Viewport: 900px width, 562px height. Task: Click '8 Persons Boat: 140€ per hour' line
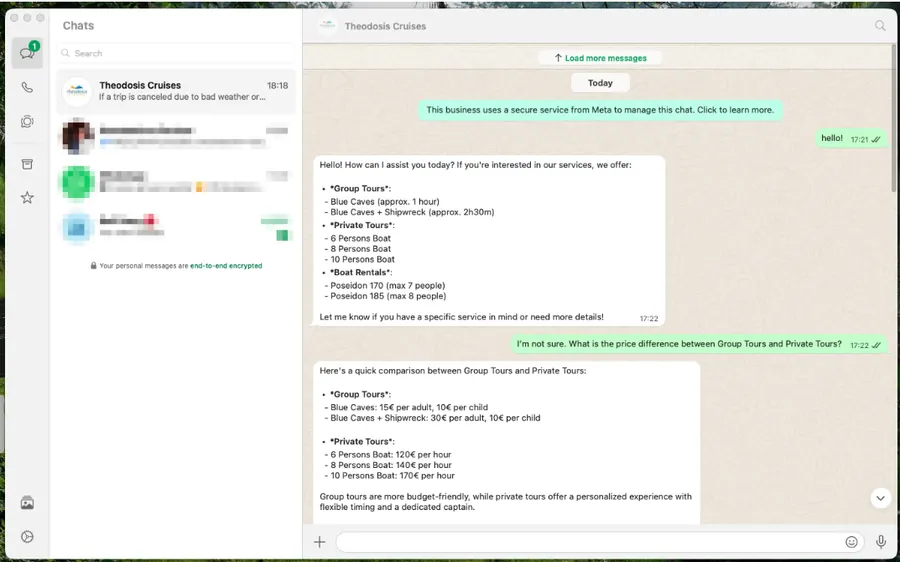click(x=387, y=465)
